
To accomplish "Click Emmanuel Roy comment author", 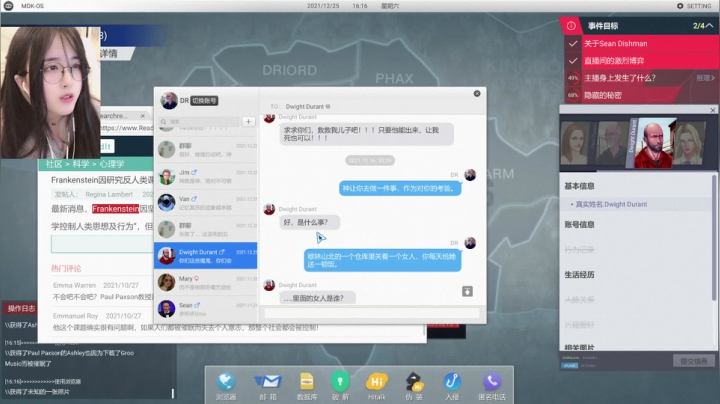I will [75, 316].
